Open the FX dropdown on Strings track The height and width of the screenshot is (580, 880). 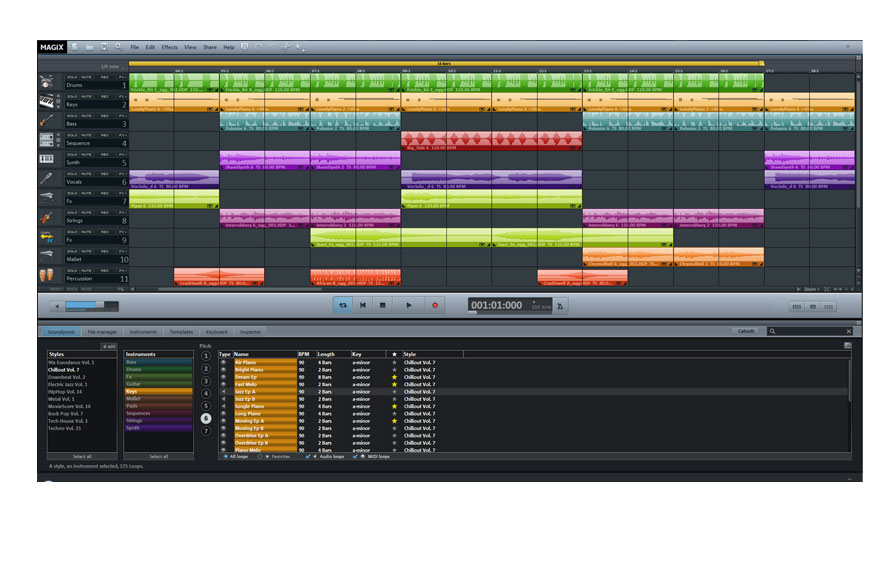pyautogui.click(x=122, y=213)
